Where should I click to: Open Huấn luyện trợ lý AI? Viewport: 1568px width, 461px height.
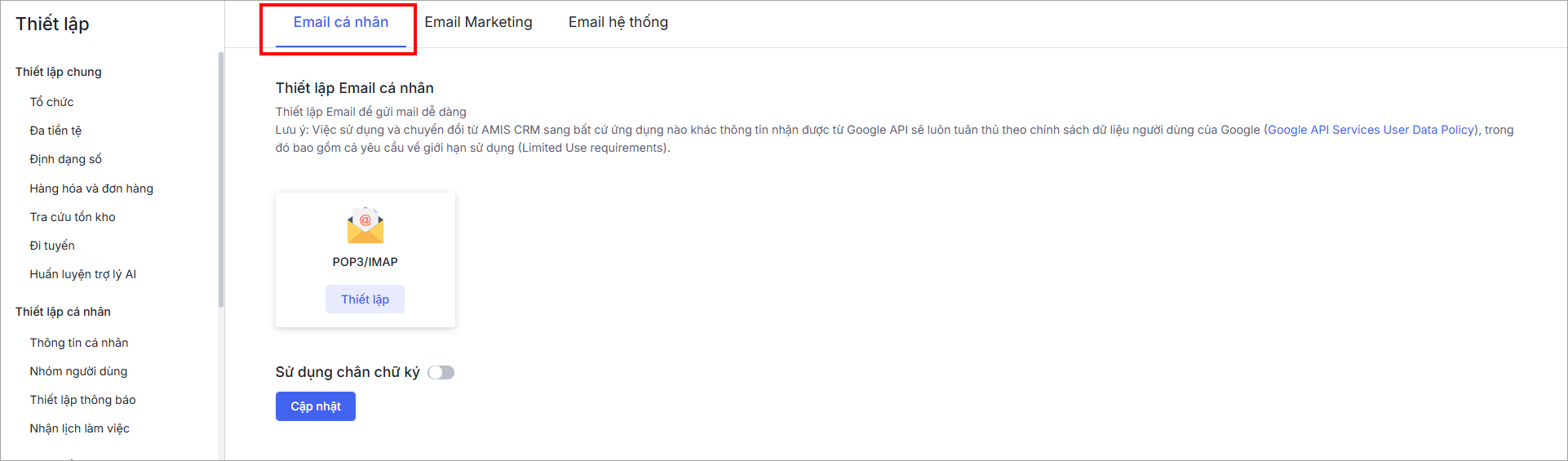pyautogui.click(x=82, y=274)
